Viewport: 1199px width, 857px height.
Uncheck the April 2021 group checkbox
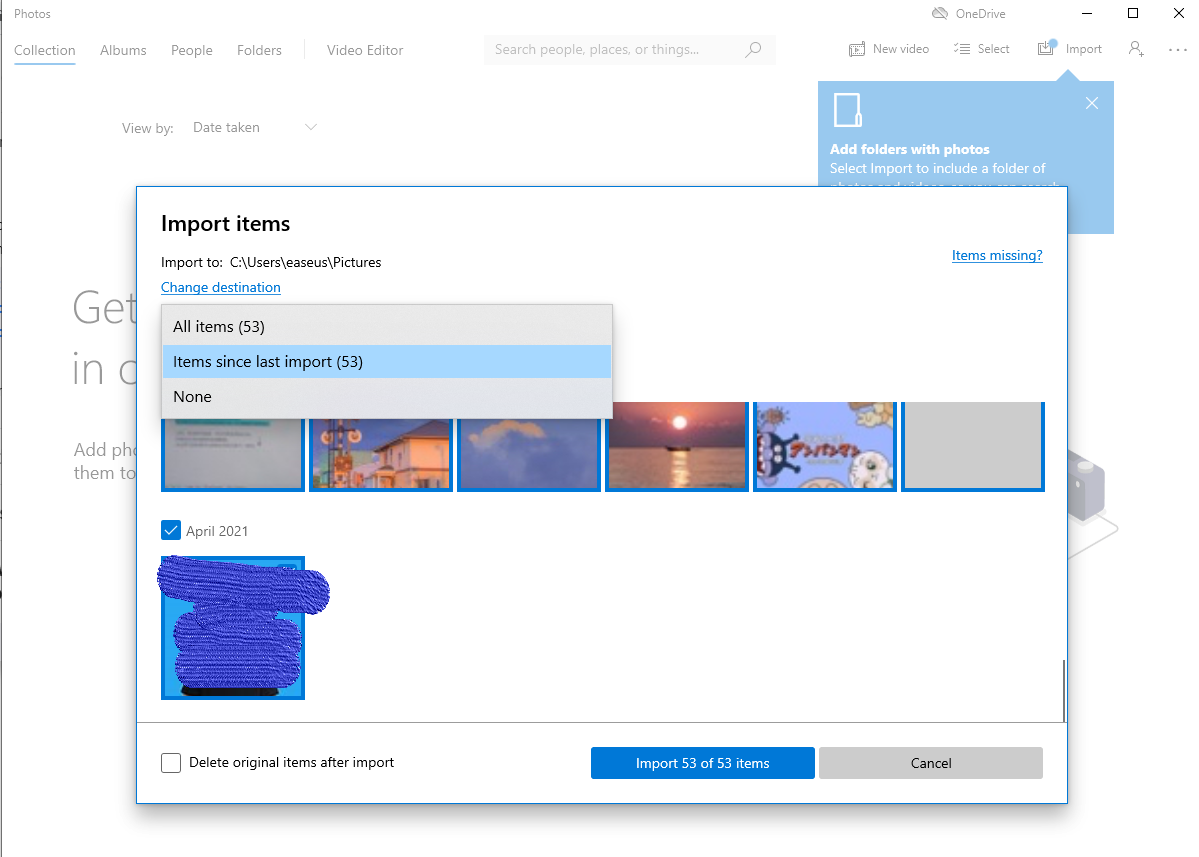coord(171,530)
